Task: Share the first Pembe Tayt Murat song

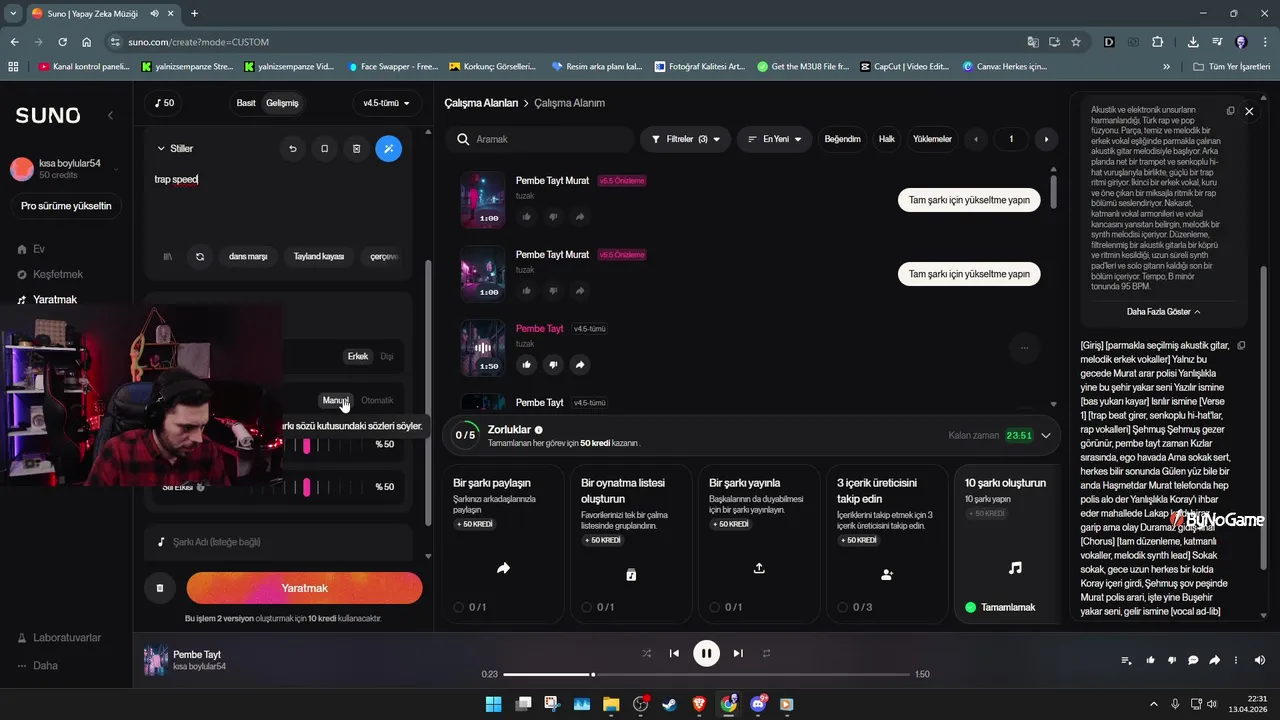Action: (580, 216)
